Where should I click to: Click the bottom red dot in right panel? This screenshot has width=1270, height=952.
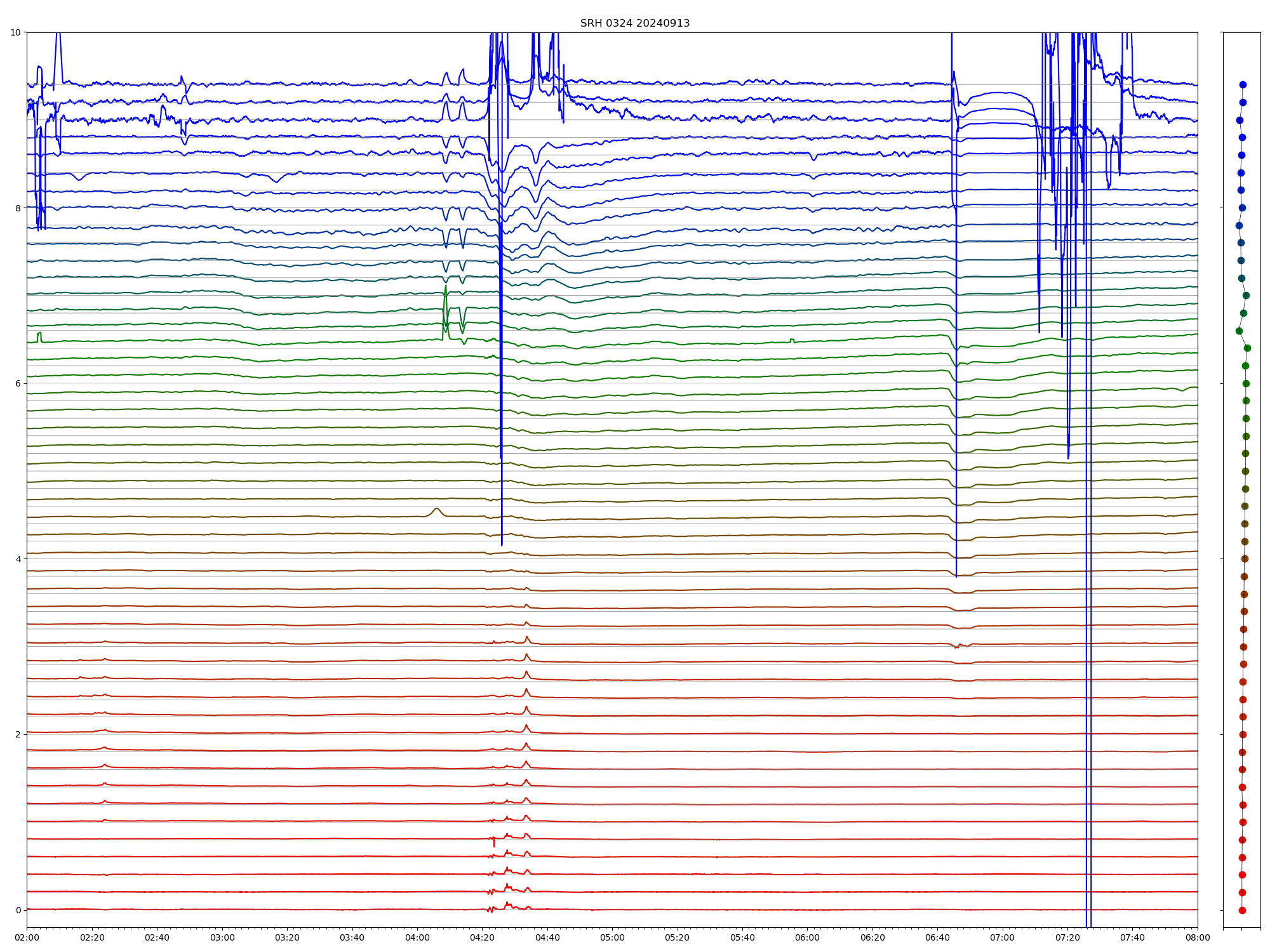[1242, 910]
